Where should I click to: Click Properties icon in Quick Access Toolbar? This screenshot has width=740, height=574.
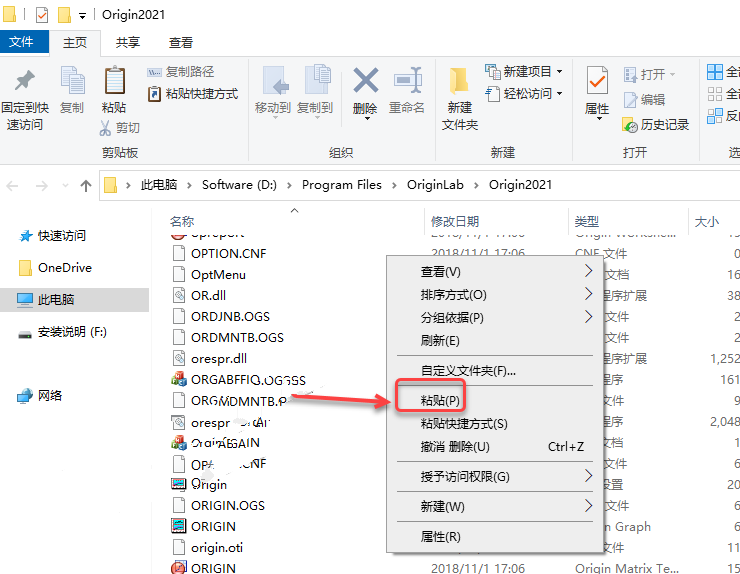coord(42,15)
